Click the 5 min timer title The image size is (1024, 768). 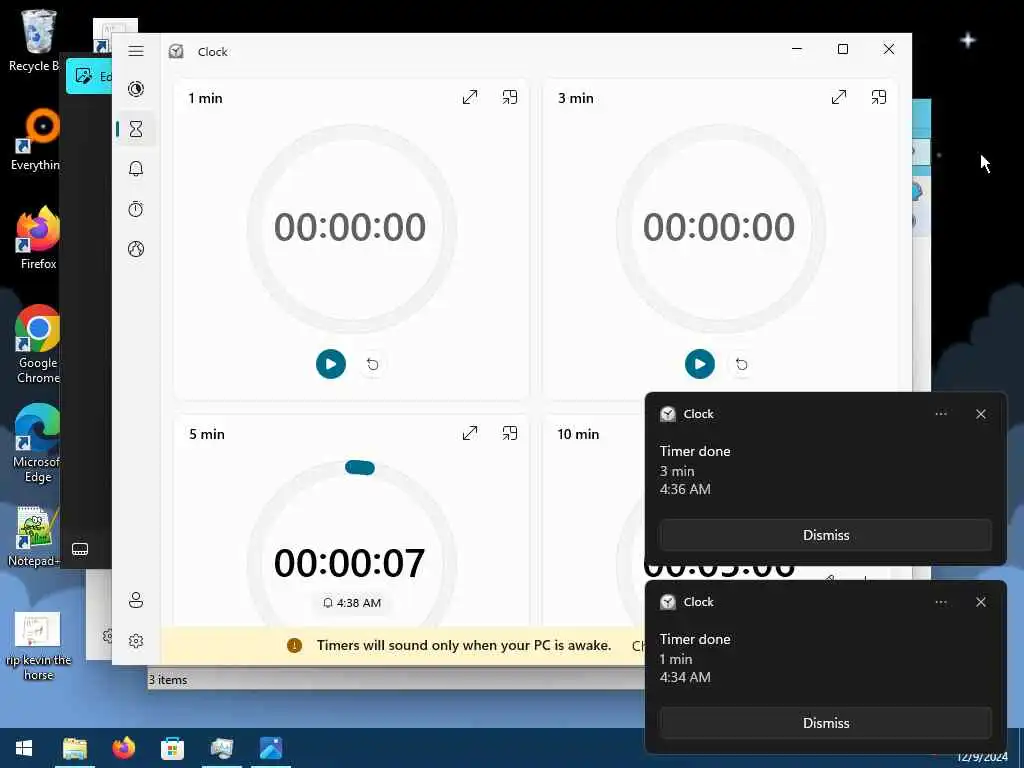(x=206, y=434)
